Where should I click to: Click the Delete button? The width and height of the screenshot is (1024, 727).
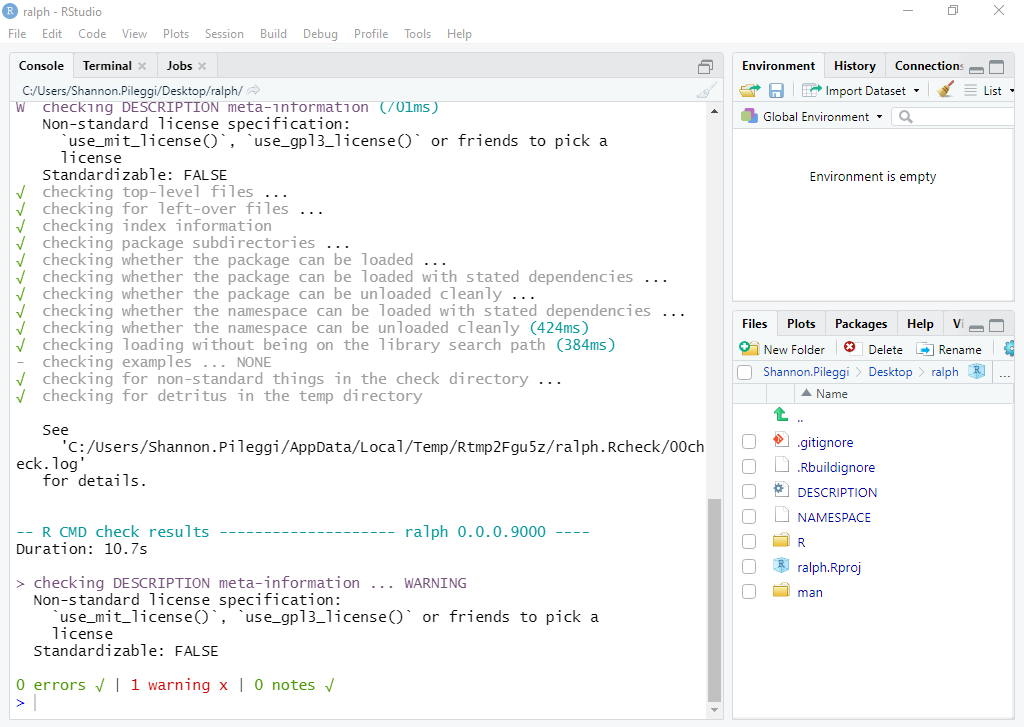(x=873, y=349)
